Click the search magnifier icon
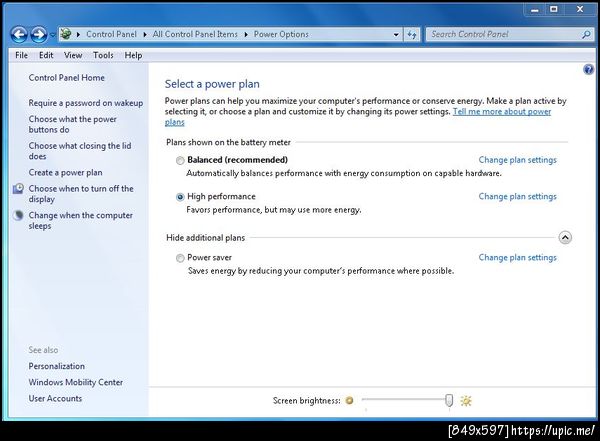Viewport: 600px width, 441px height. (586, 34)
